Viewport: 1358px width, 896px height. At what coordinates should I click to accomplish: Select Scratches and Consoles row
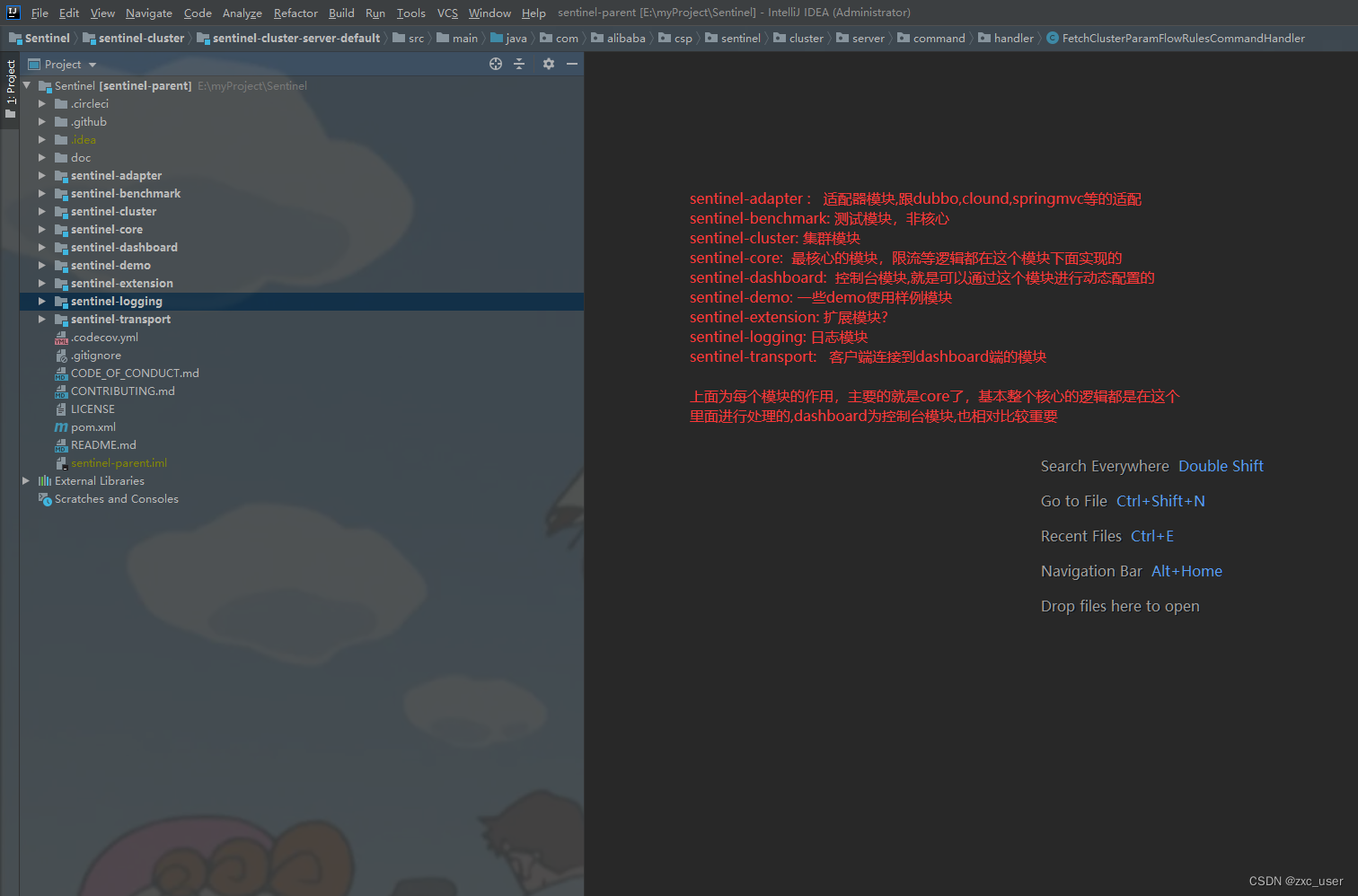coord(302,499)
